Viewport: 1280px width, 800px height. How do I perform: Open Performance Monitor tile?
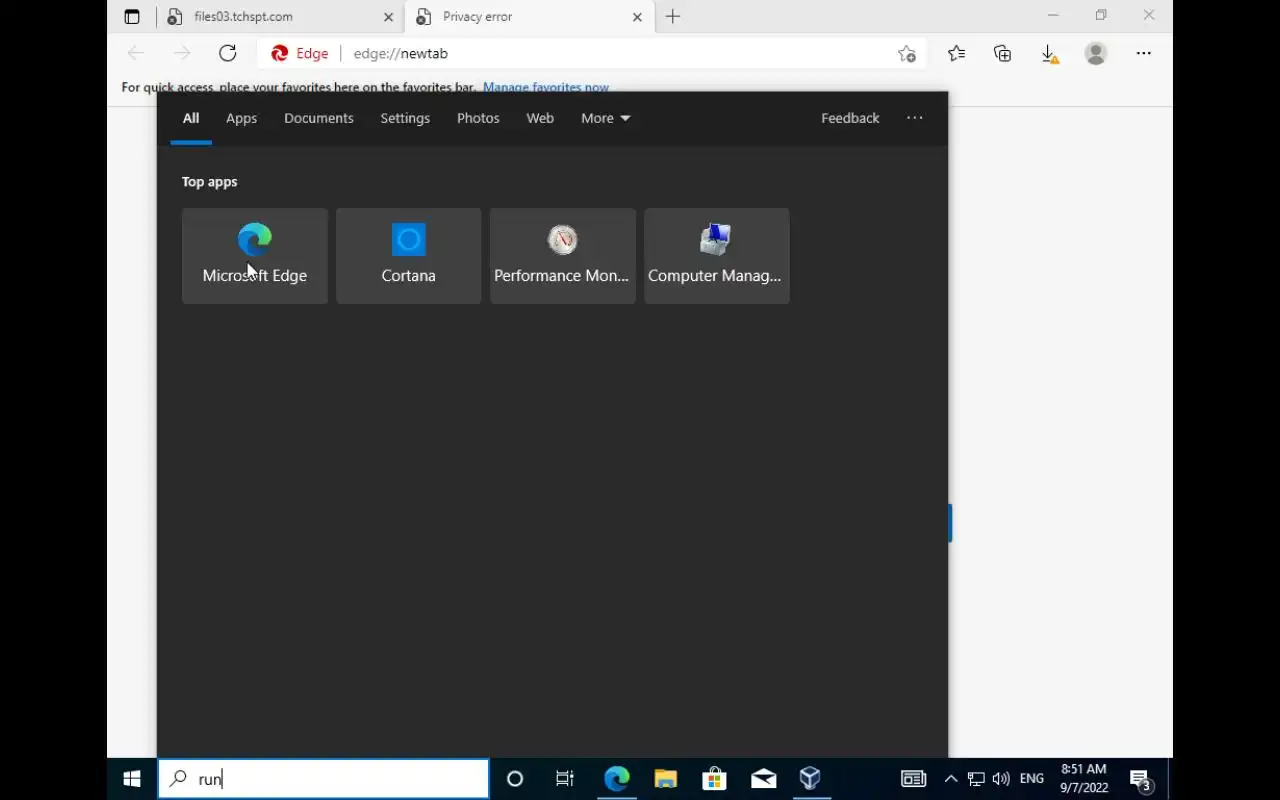coord(562,256)
